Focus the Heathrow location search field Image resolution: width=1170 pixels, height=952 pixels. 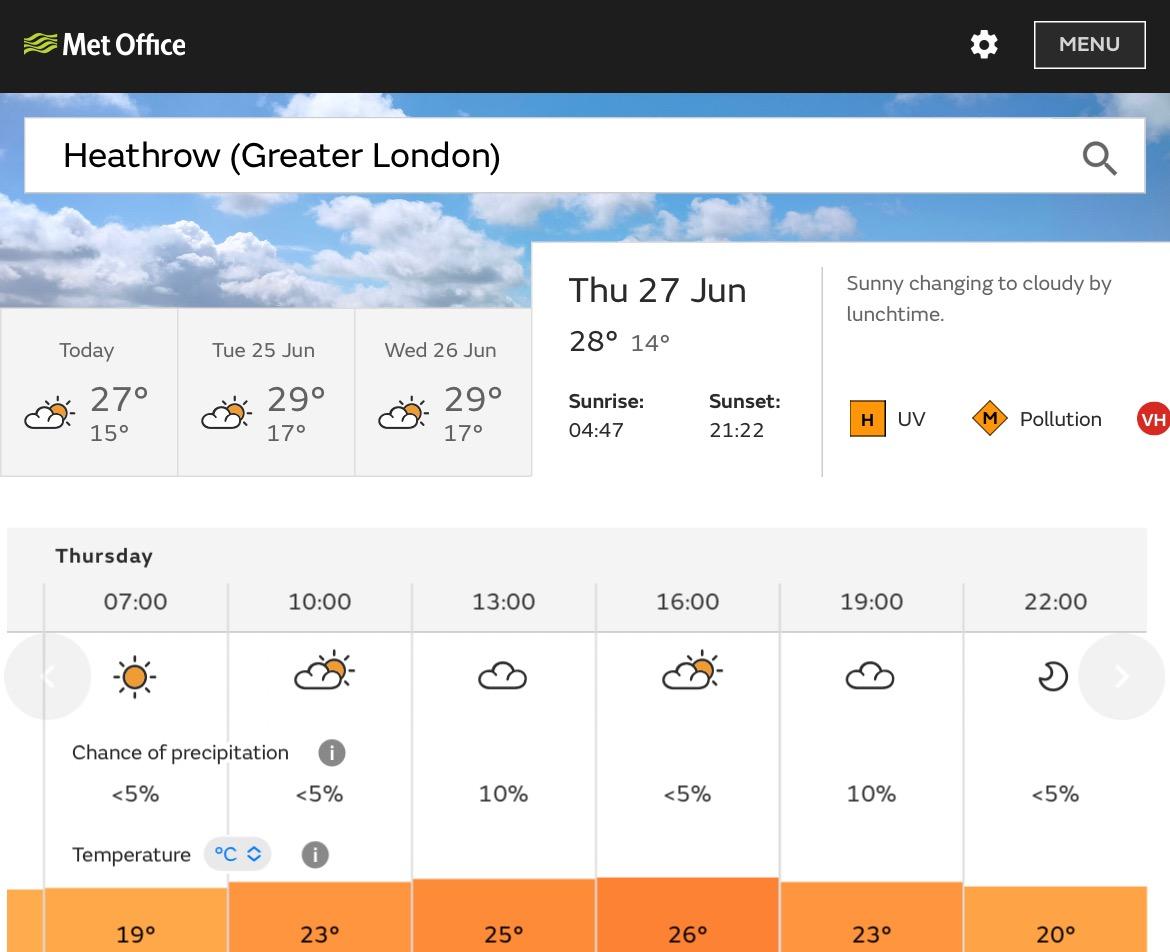(584, 156)
